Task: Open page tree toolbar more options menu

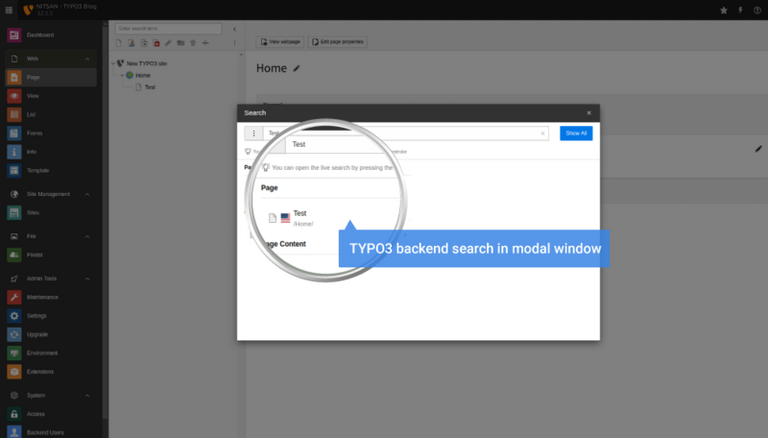Action: coord(235,43)
